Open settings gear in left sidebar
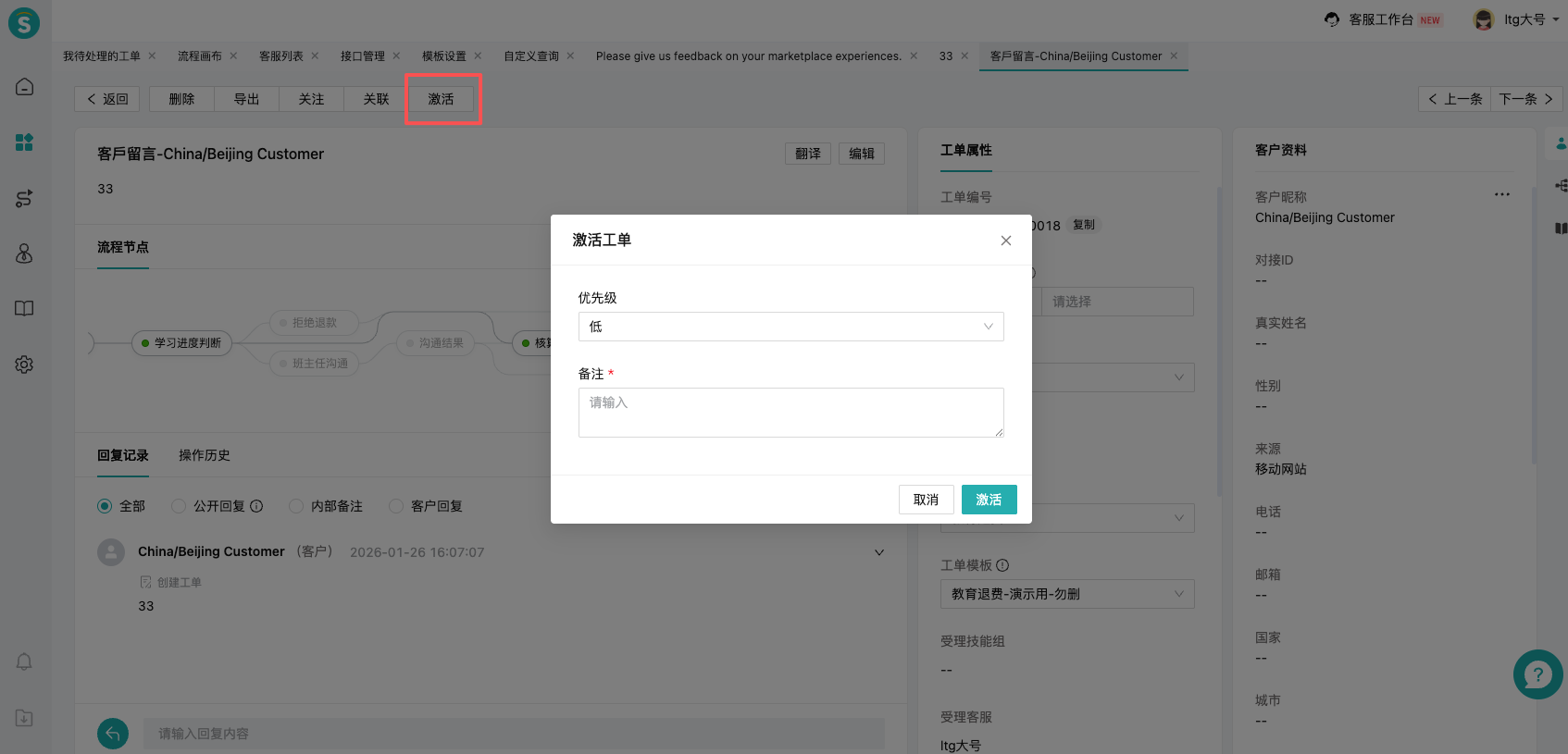 click(24, 365)
